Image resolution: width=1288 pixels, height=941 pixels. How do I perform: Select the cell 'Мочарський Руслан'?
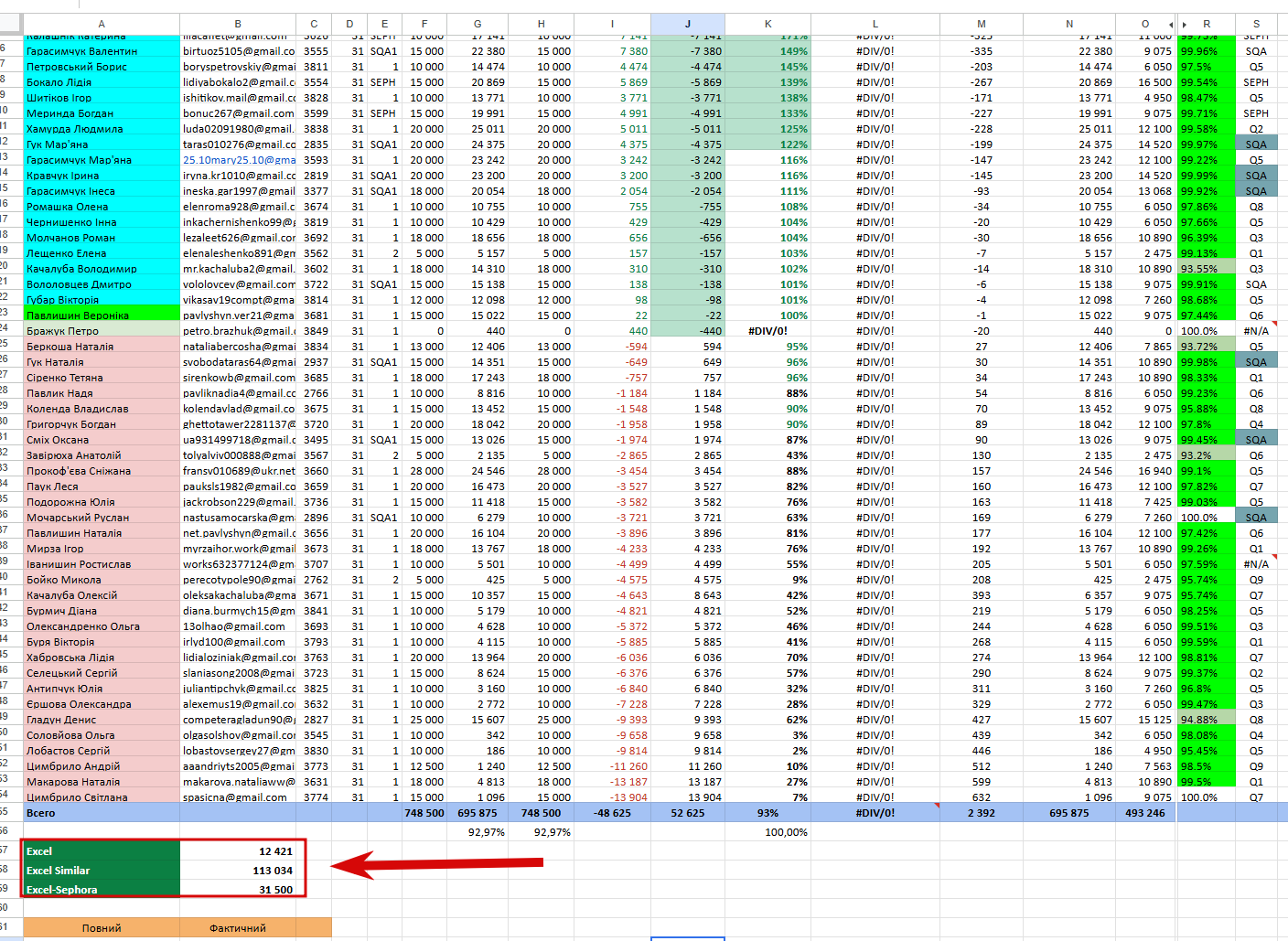point(102,518)
